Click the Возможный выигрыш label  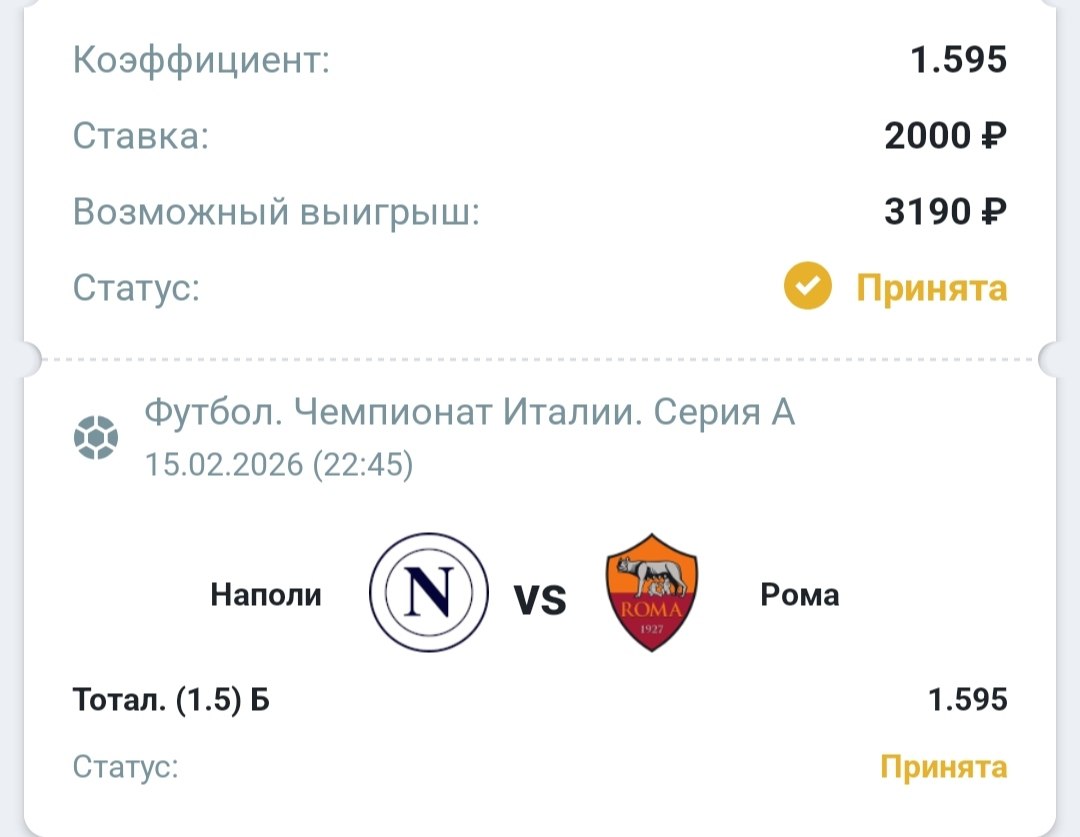pyautogui.click(x=276, y=211)
